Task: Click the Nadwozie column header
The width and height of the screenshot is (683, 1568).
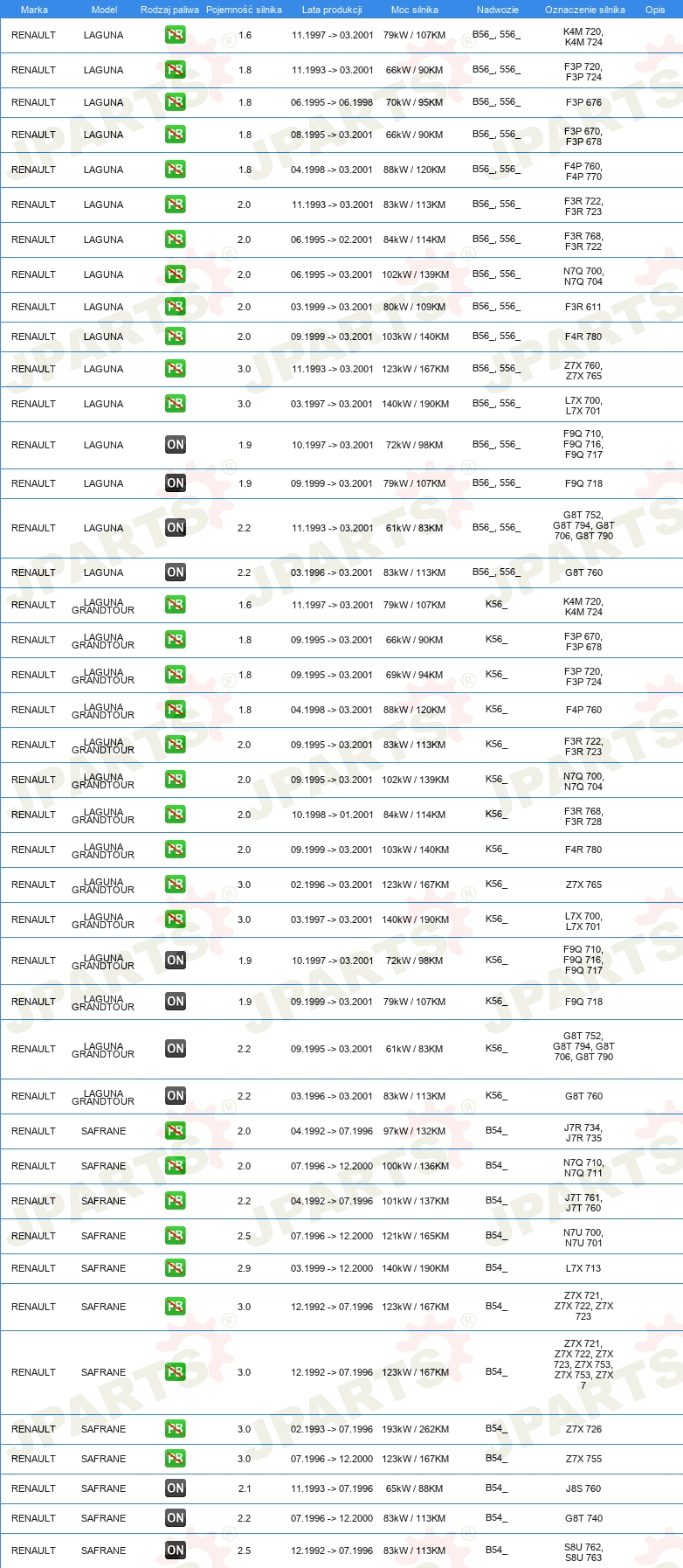Action: coord(498,10)
